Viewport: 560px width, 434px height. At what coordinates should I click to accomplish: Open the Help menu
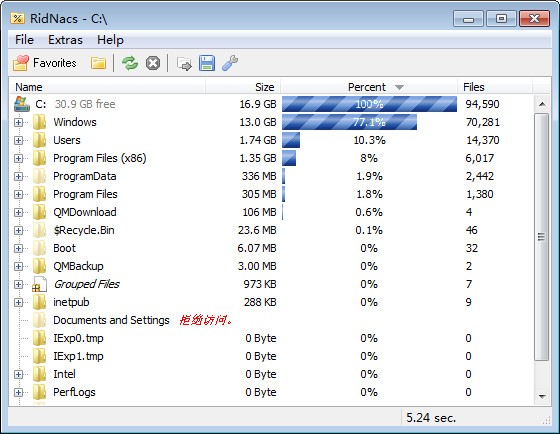(x=110, y=40)
